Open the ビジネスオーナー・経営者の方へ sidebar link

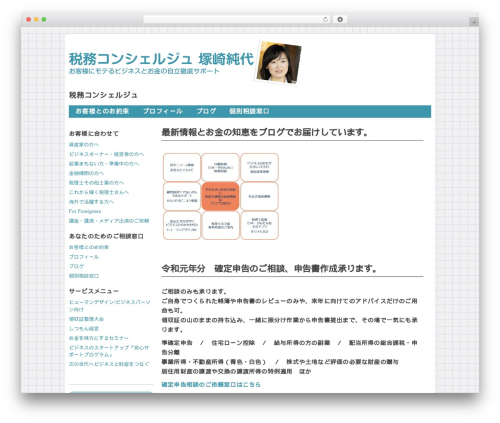[x=106, y=154]
